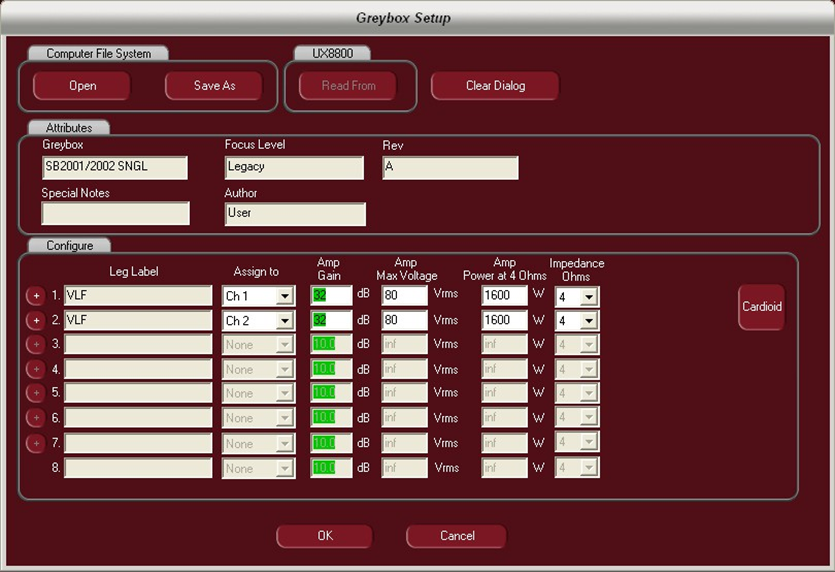
Task: Click the Open file button
Action: coord(82,86)
